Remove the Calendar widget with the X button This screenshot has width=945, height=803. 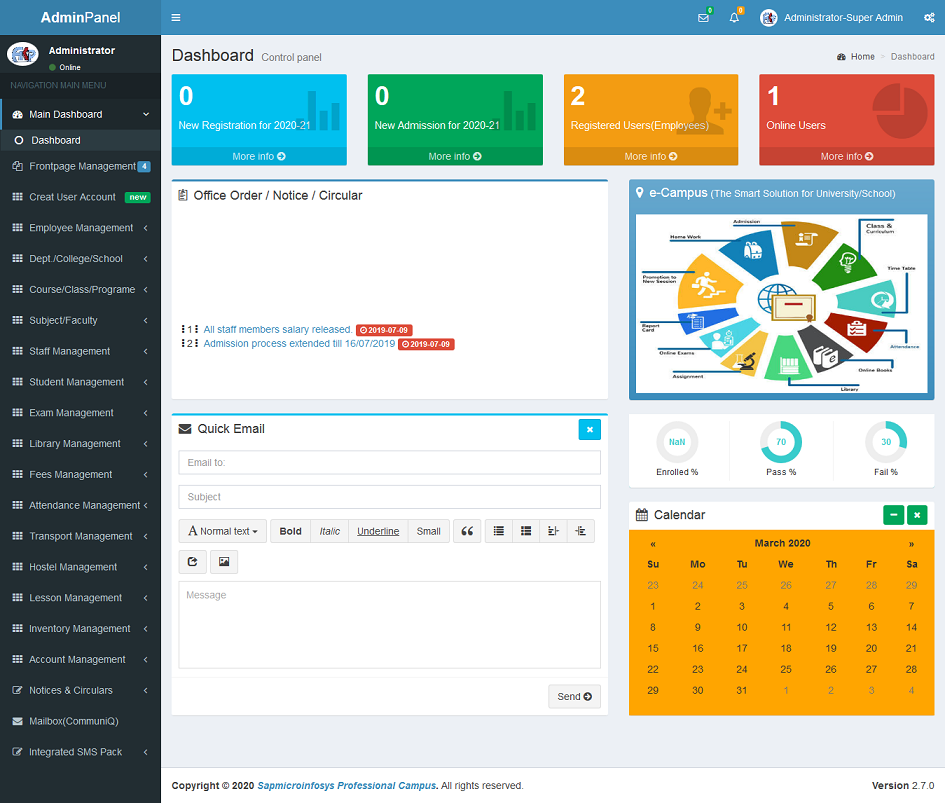tap(917, 515)
